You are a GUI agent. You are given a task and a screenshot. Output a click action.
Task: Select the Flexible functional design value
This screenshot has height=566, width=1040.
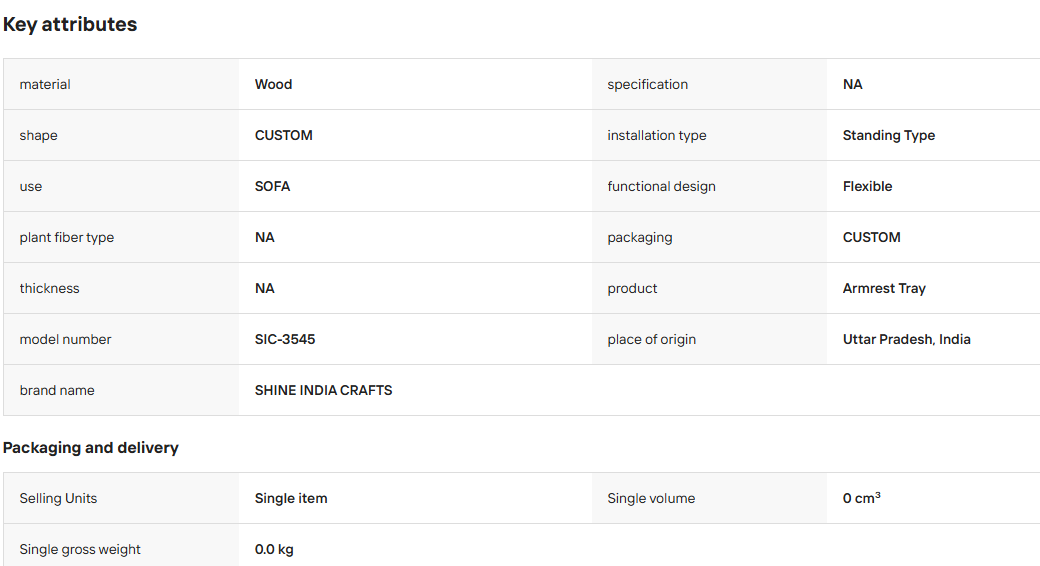[x=867, y=186]
